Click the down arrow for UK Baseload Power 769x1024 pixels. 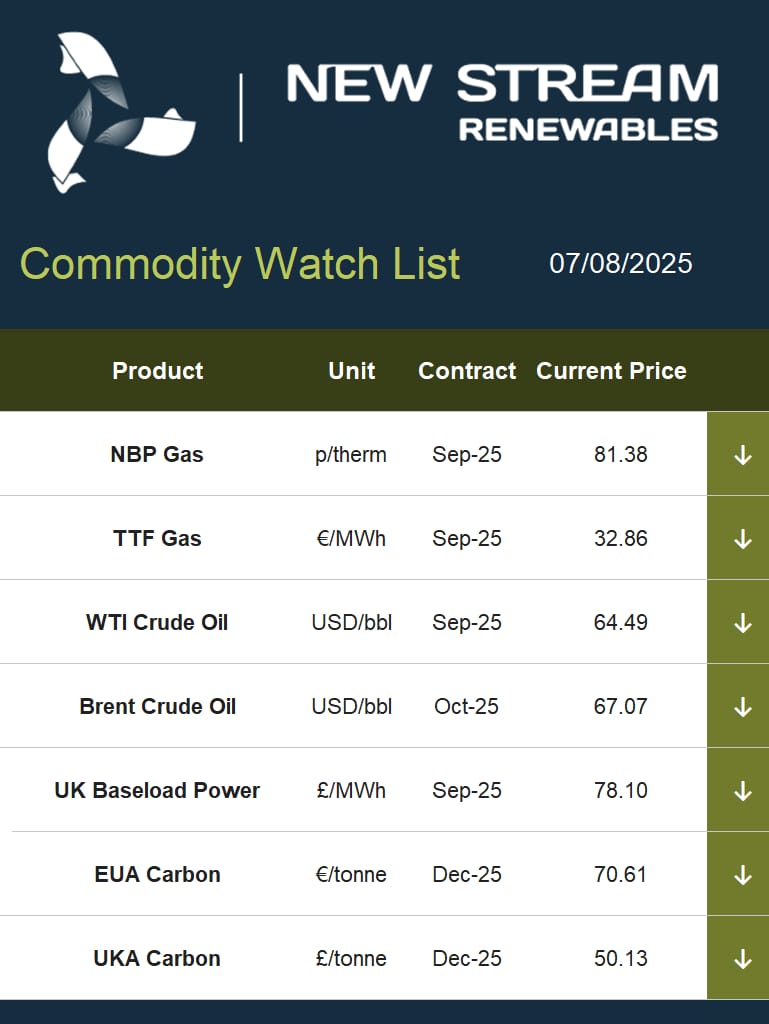[x=742, y=791]
